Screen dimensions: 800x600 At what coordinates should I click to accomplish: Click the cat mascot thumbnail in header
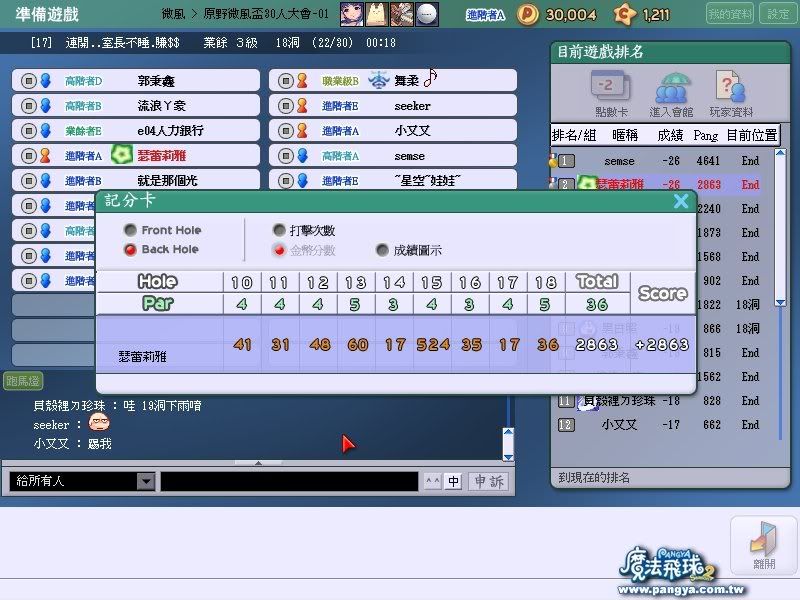point(377,14)
